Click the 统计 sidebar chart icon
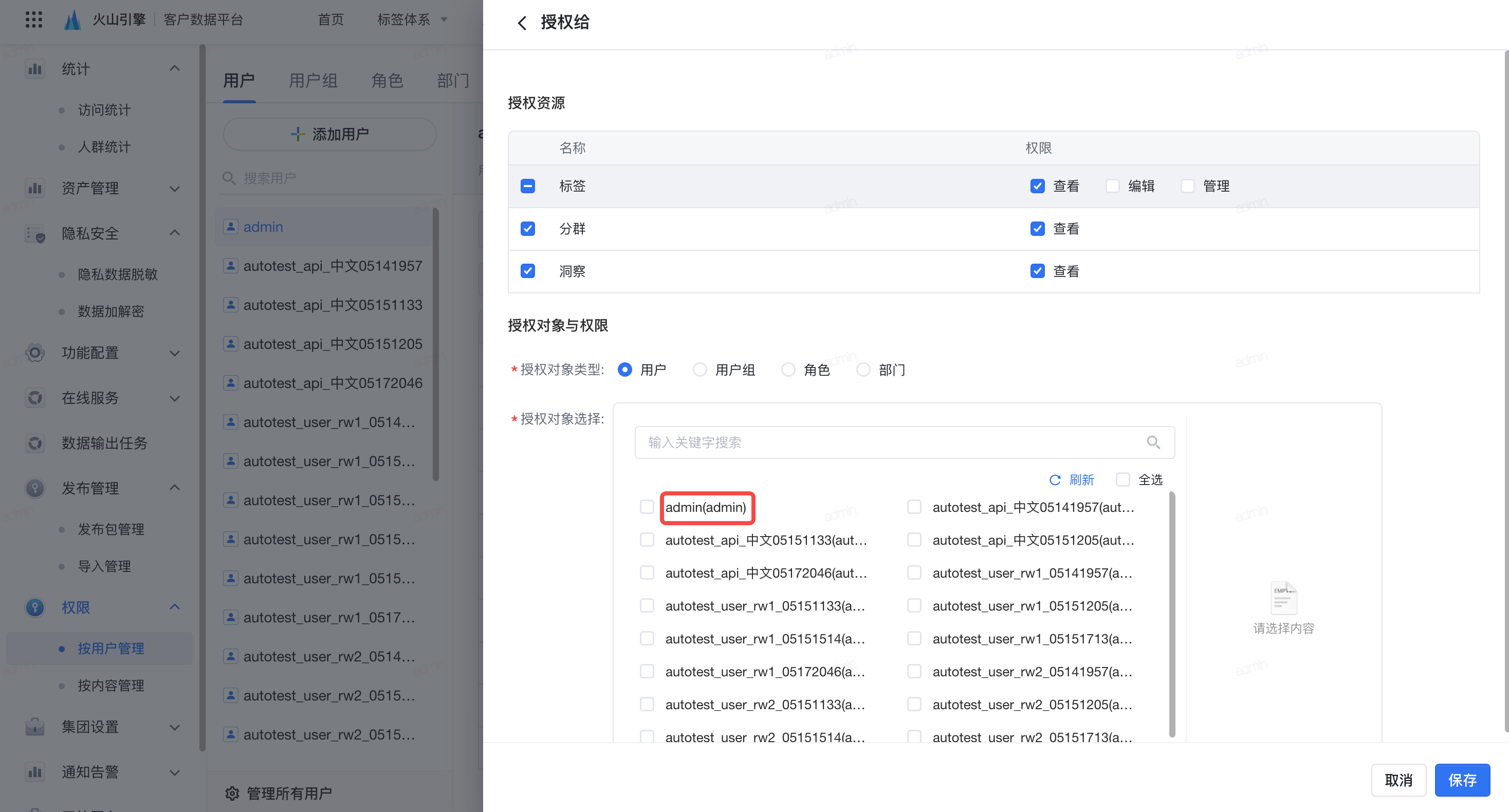The width and height of the screenshot is (1509, 812). tap(35, 69)
